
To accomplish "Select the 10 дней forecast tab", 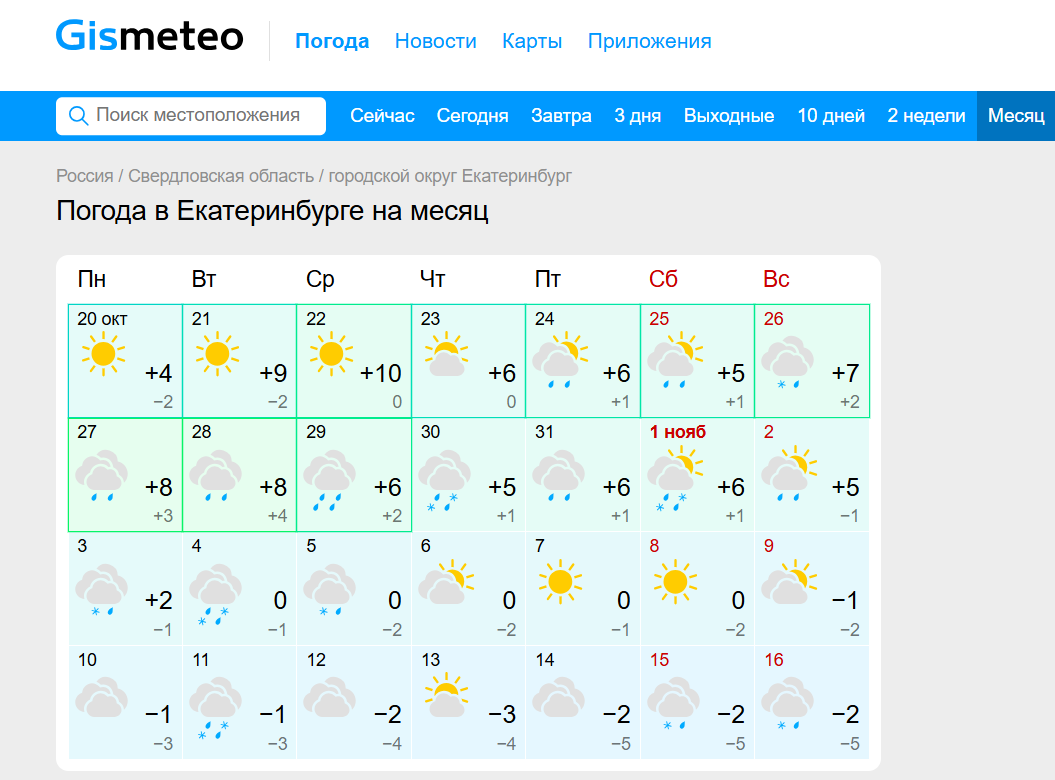I will (831, 116).
